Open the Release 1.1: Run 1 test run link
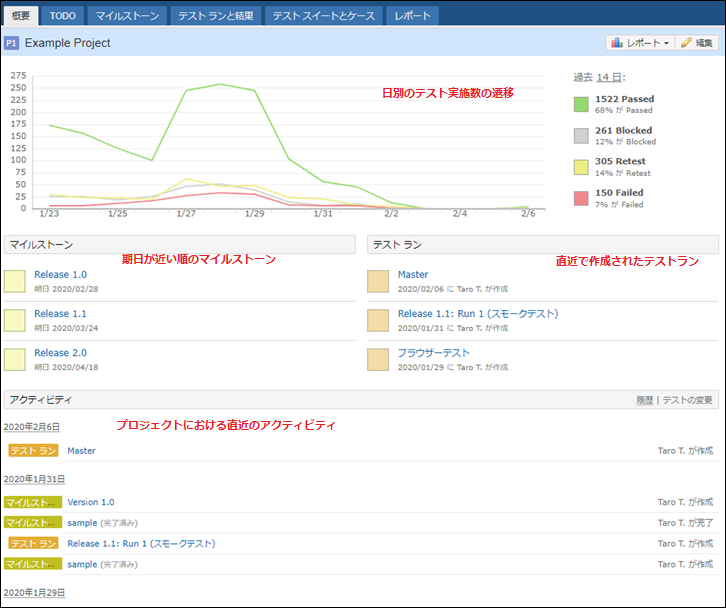 477,314
